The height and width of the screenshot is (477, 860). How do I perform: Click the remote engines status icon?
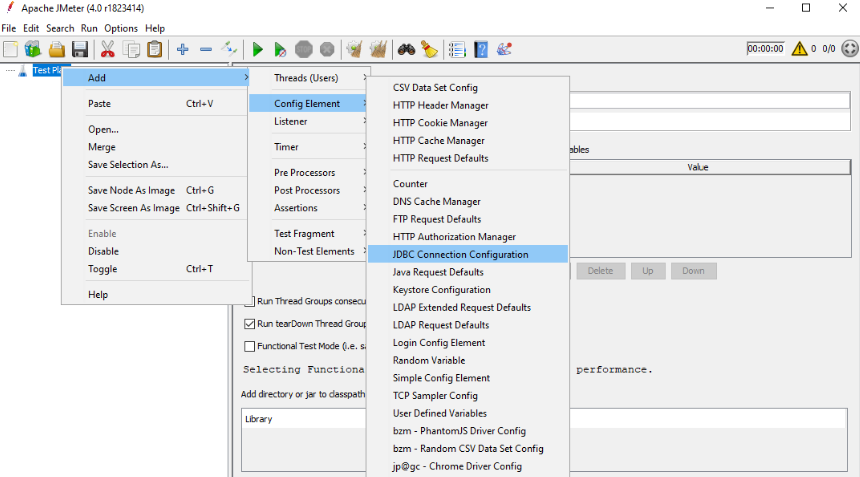(850, 49)
